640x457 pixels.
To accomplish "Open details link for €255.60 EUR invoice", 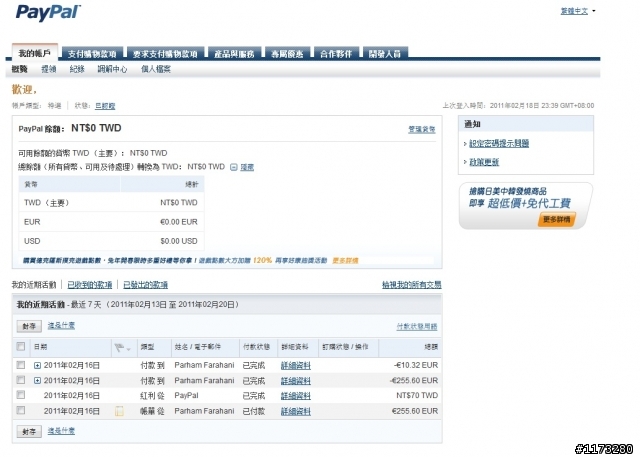I will pyautogui.click(x=296, y=412).
